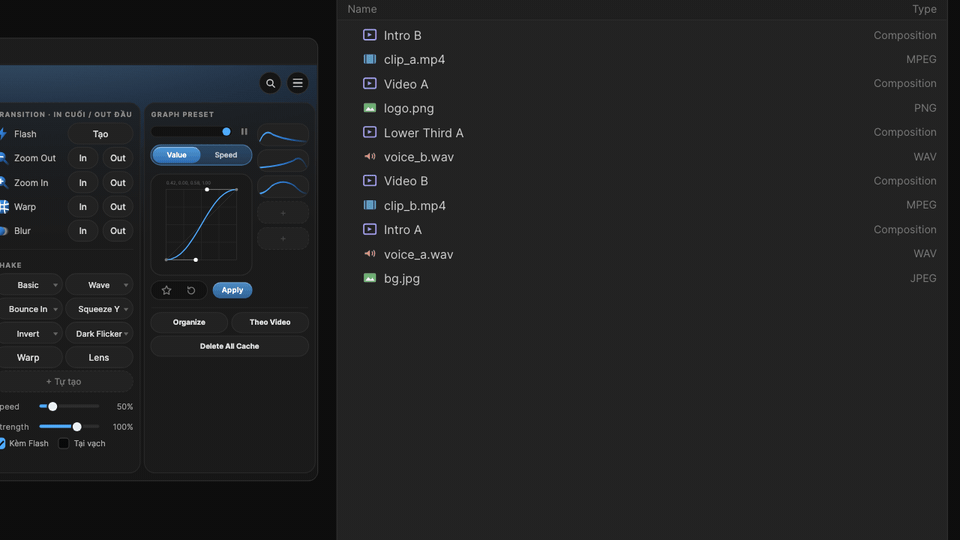Open the search magnifier in the plugin header
Image resolution: width=960 pixels, height=540 pixels.
[x=270, y=83]
